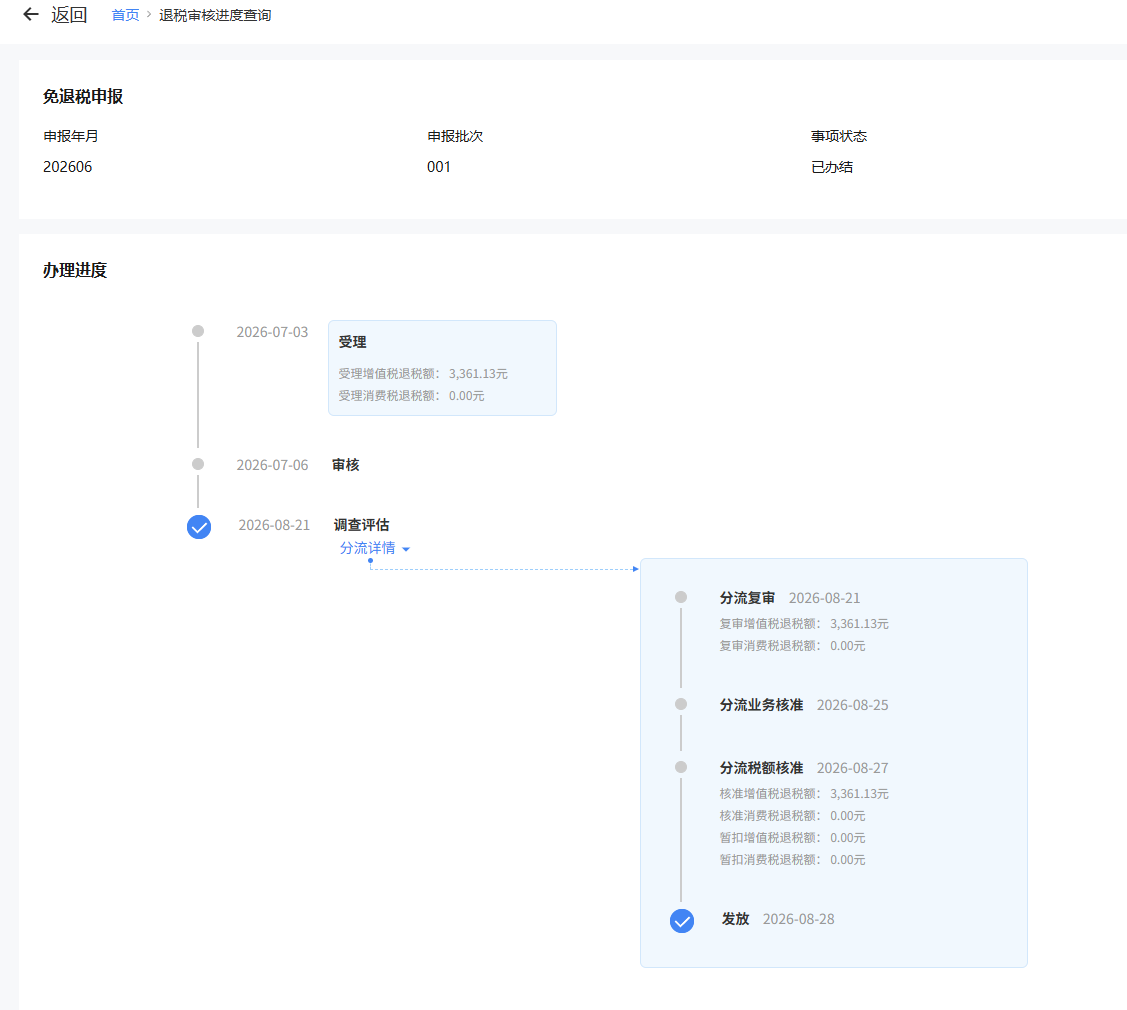Click the 受理 card heading
The image size is (1127, 1010).
point(352,342)
